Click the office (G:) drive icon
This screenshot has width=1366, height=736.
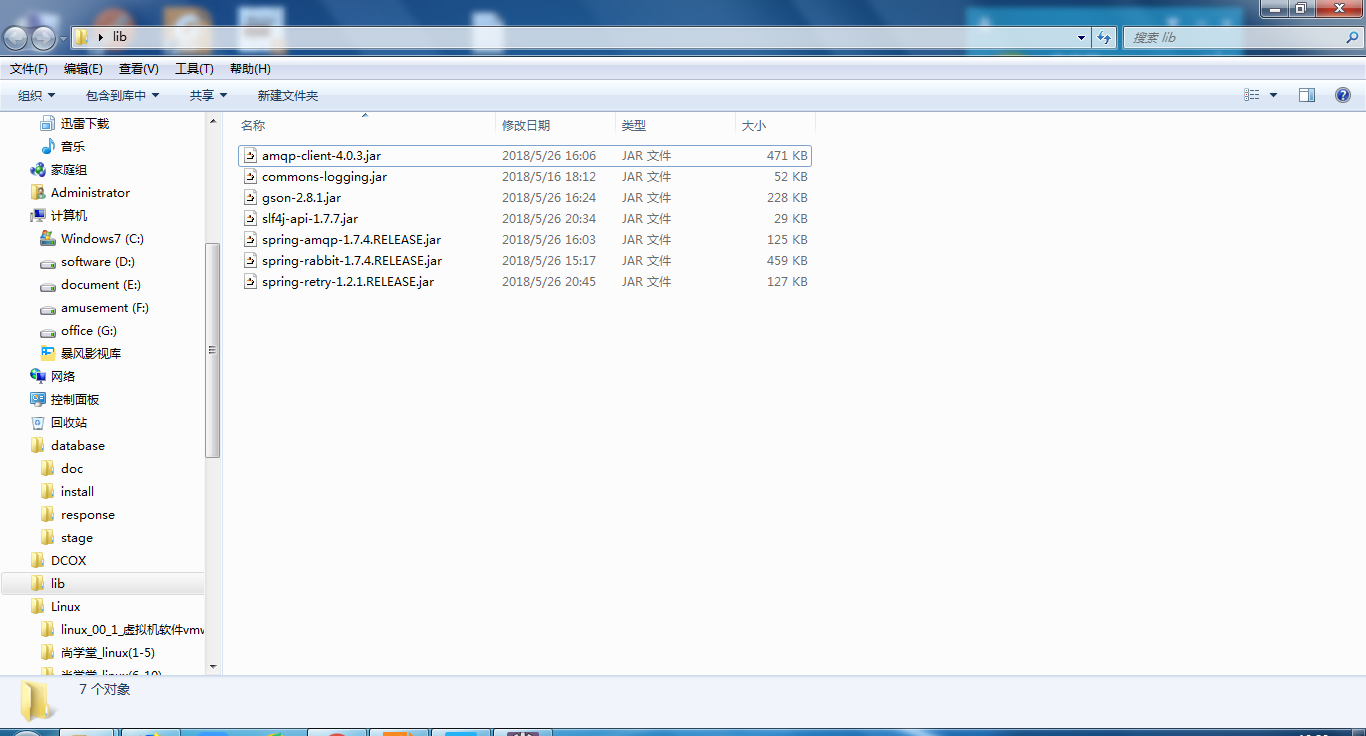pos(47,331)
